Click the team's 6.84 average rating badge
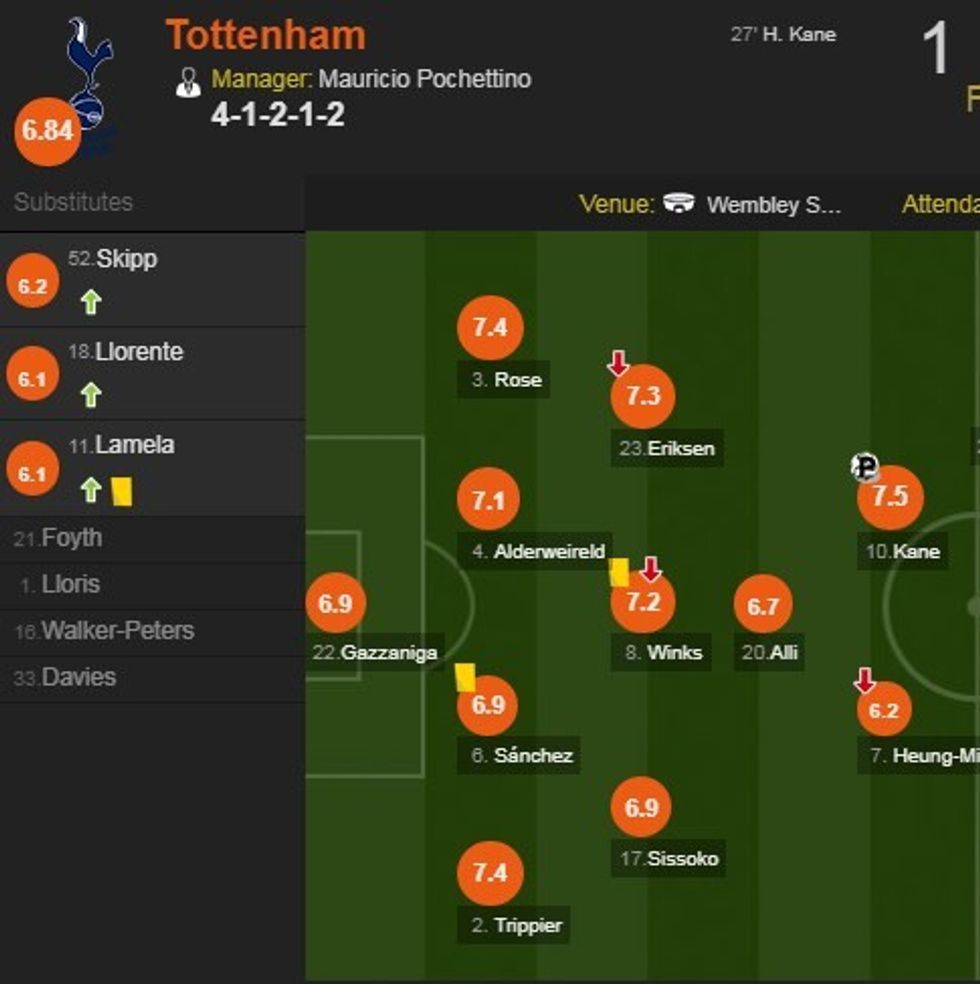 tap(48, 131)
